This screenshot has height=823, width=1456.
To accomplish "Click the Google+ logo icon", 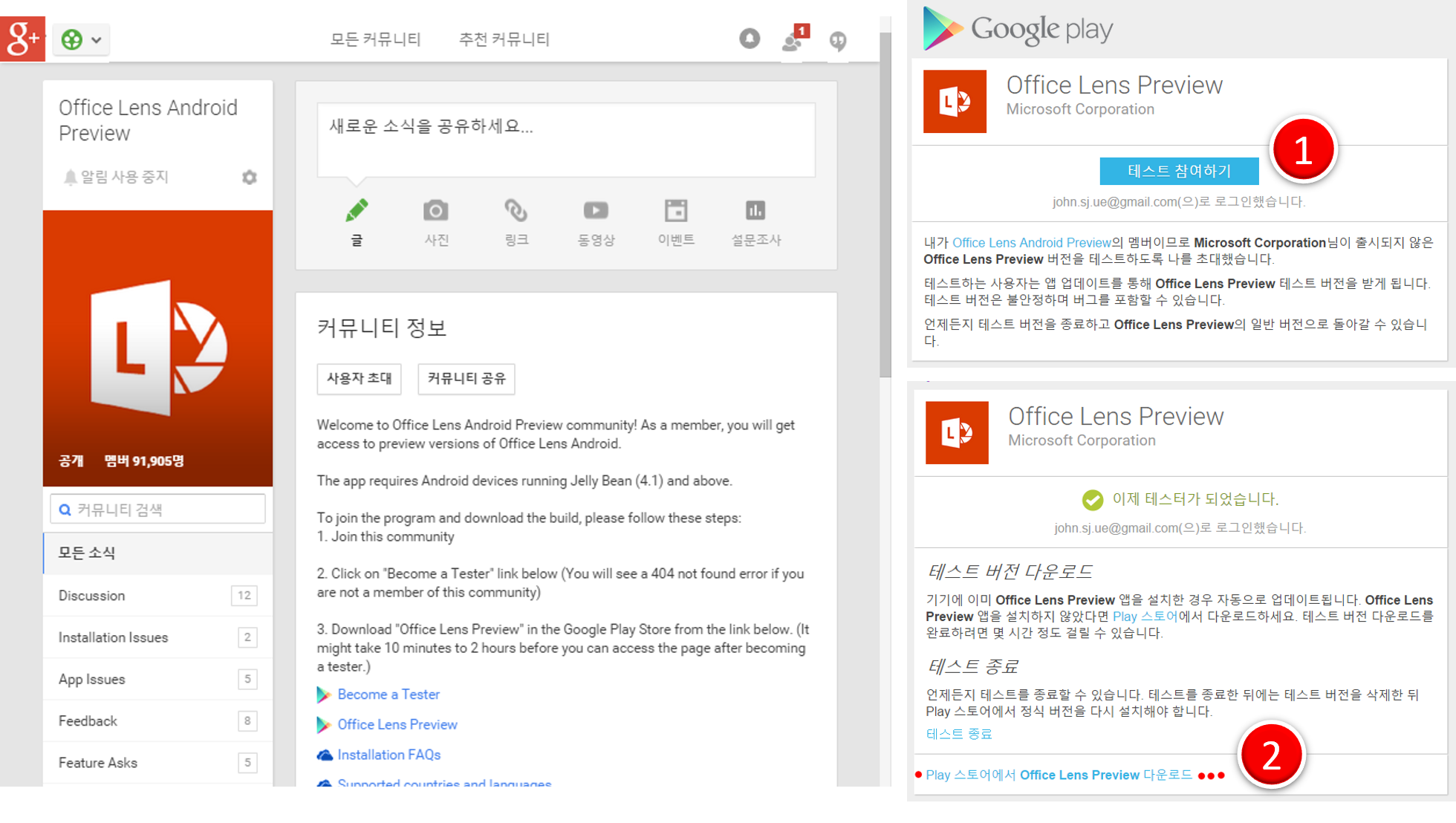I will [x=22, y=39].
